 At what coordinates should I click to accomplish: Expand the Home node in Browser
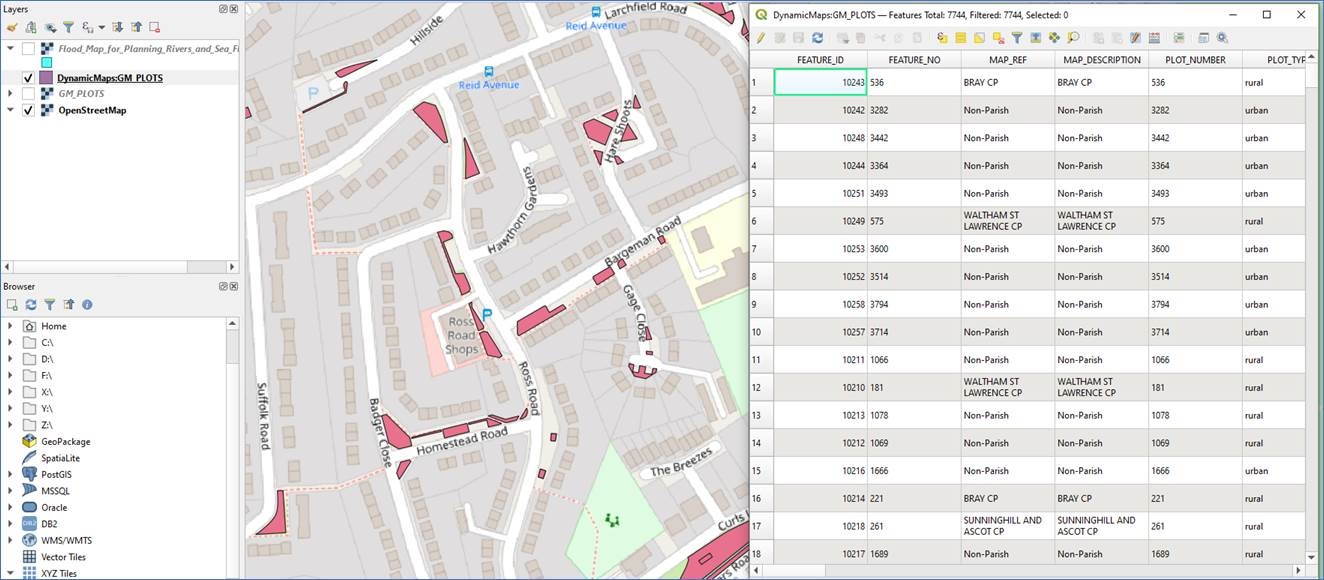(10, 326)
